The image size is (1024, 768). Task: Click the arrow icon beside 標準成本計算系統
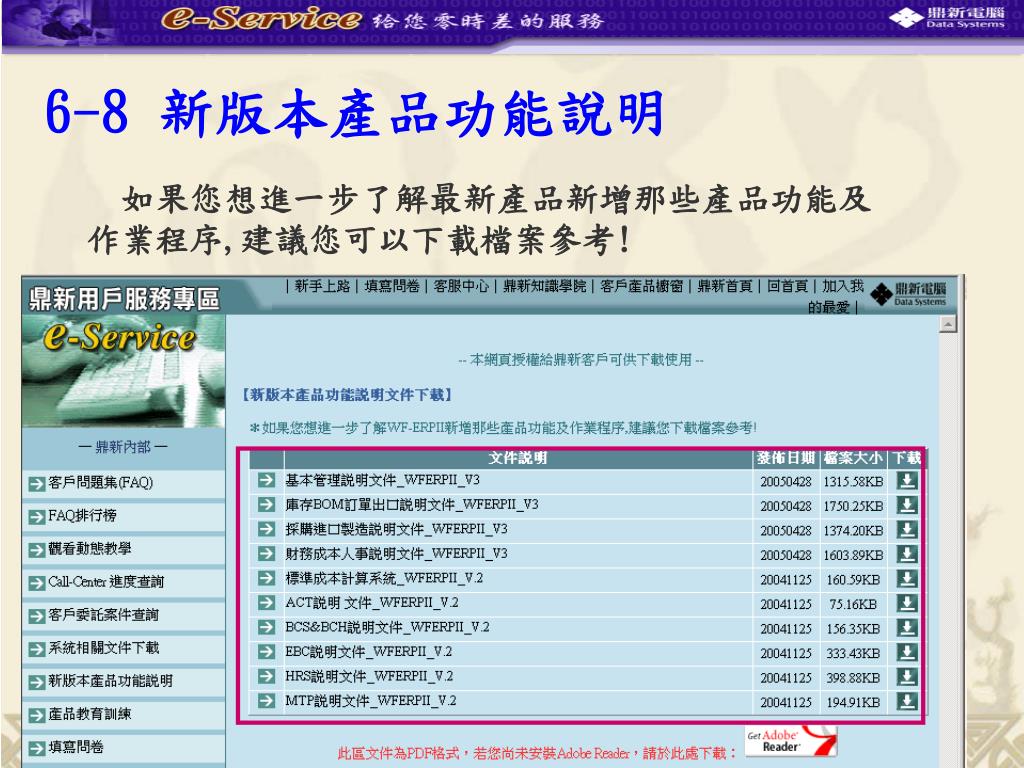point(266,579)
